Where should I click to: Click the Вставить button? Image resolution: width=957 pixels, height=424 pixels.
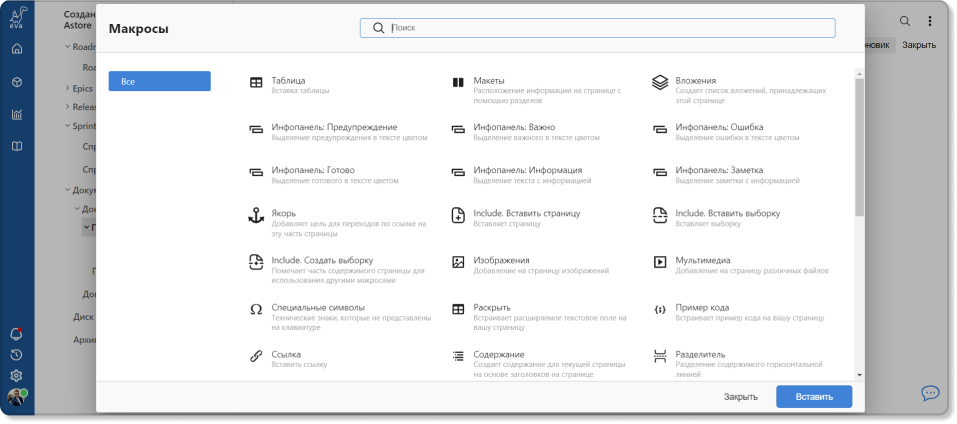point(814,397)
